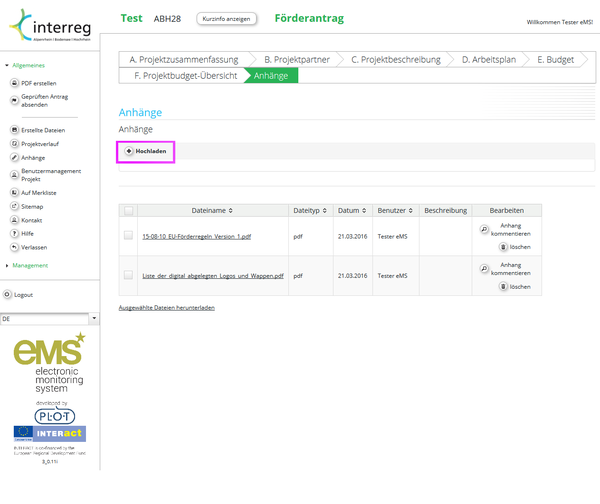Click the Hochladen upload button
600x504 pixels.
tap(146, 151)
